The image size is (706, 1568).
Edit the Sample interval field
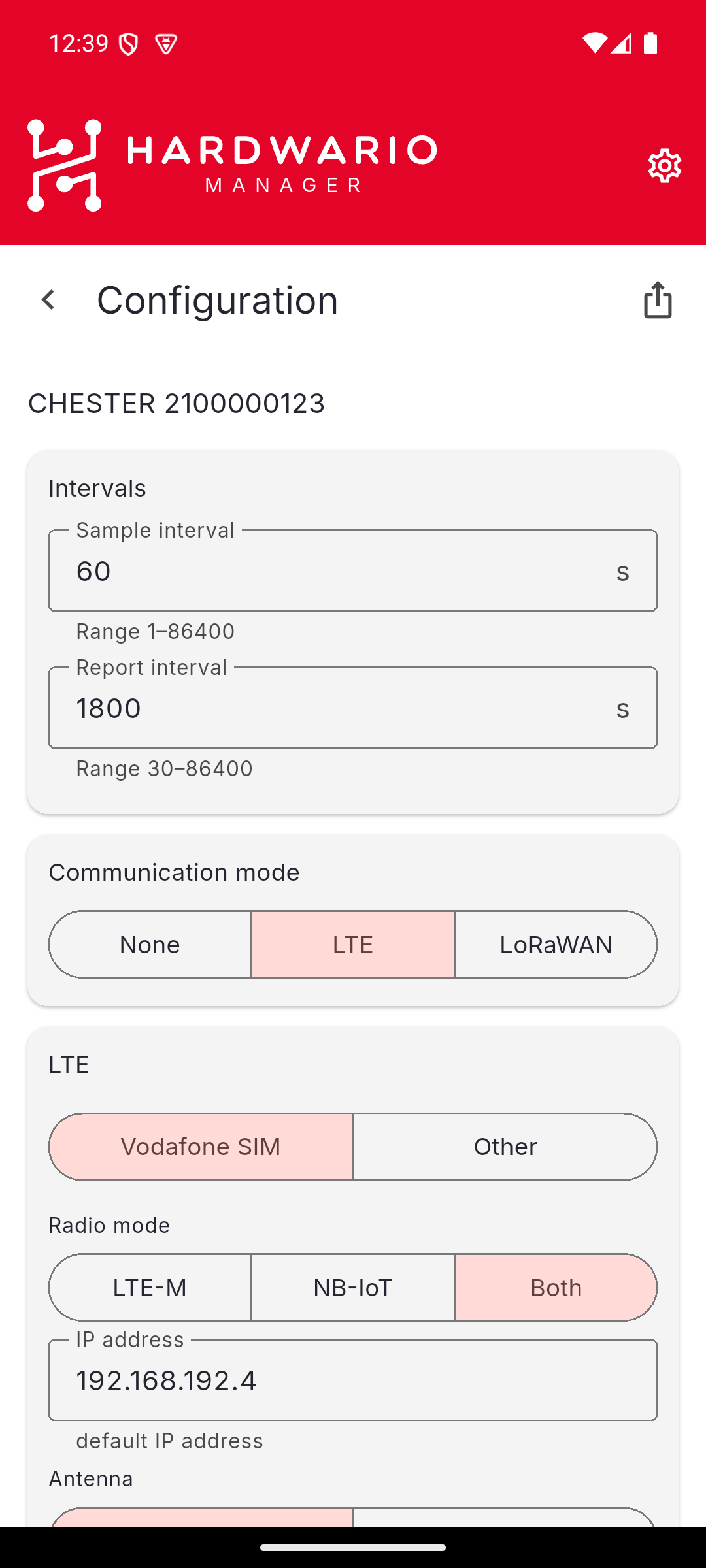coord(353,570)
